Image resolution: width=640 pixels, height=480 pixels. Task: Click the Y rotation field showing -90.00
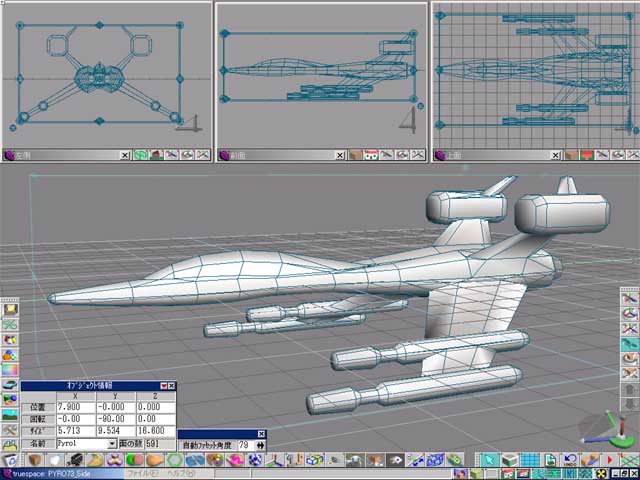pos(115,419)
